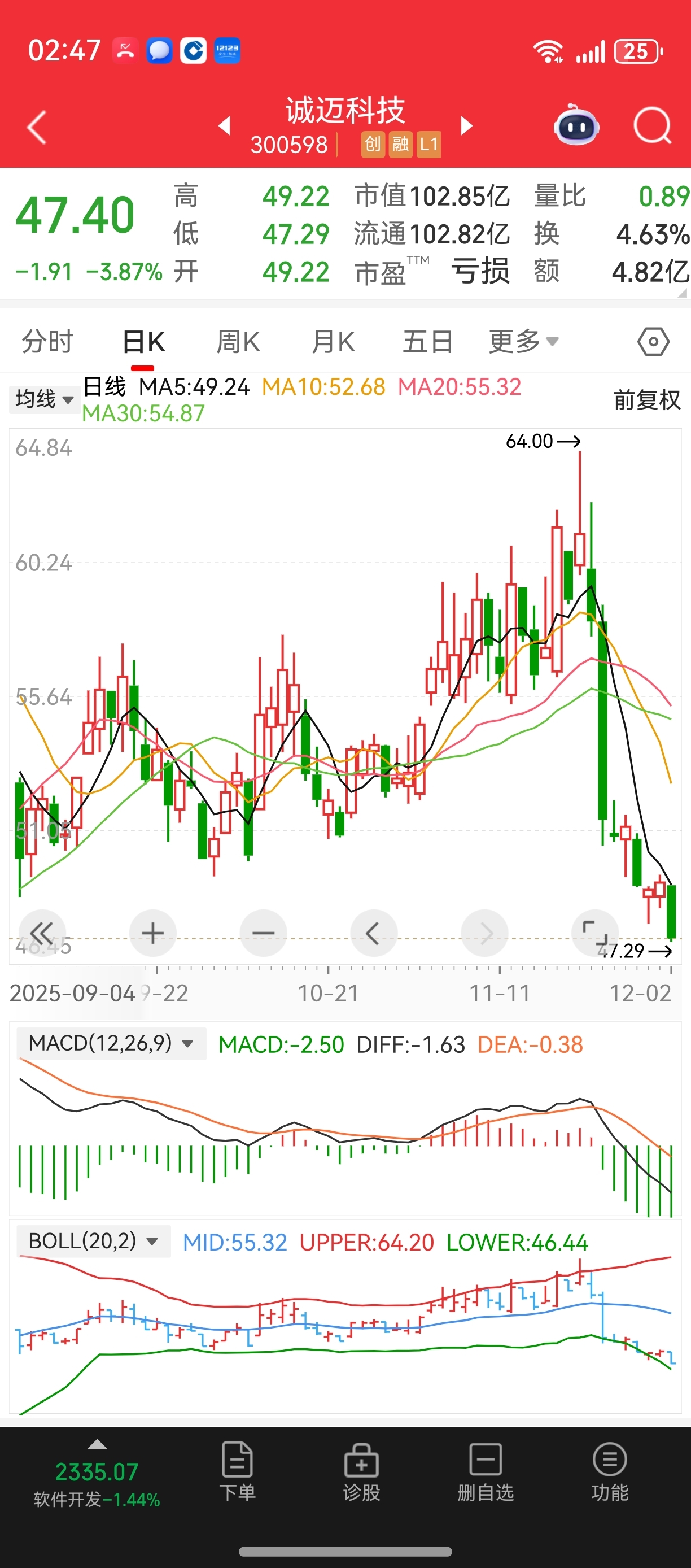Tap the L1 level badge
This screenshot has width=691, height=1568.
click(429, 144)
